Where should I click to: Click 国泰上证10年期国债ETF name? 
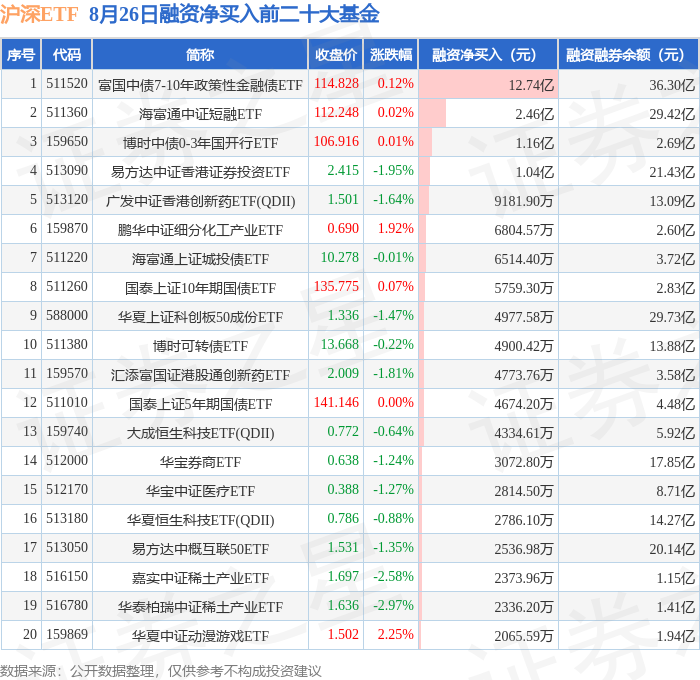(200, 288)
